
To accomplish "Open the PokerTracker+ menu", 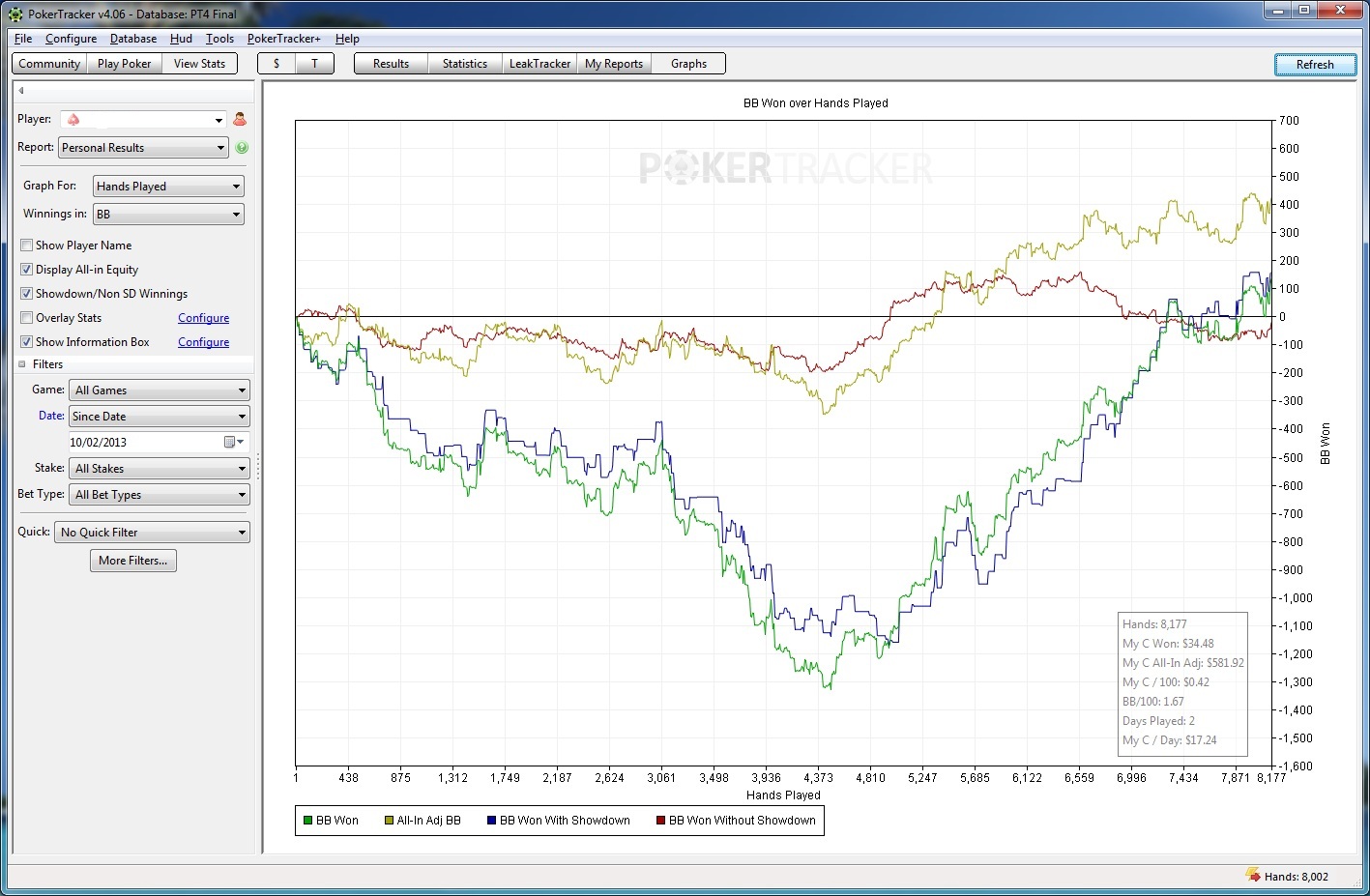I will pyautogui.click(x=283, y=39).
